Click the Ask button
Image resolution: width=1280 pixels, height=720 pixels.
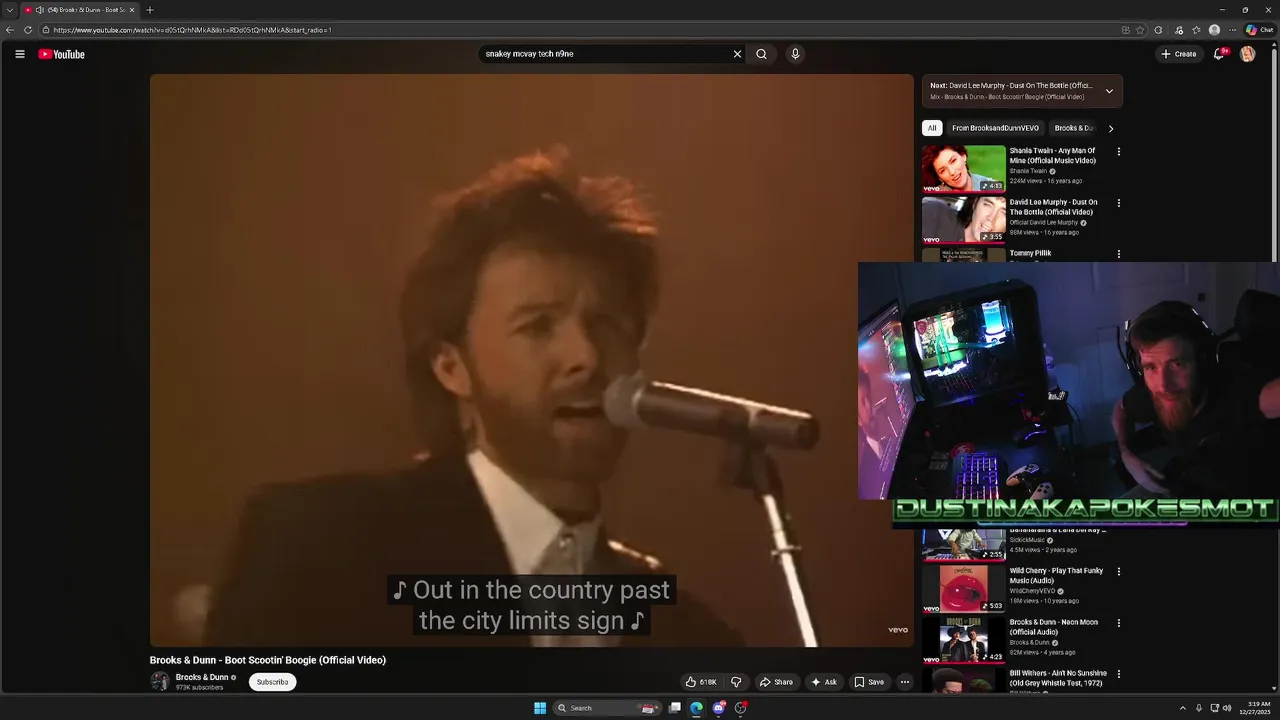coord(824,682)
